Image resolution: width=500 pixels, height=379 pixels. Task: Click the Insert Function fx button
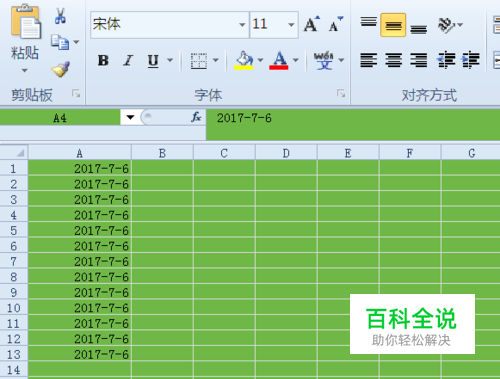point(196,117)
